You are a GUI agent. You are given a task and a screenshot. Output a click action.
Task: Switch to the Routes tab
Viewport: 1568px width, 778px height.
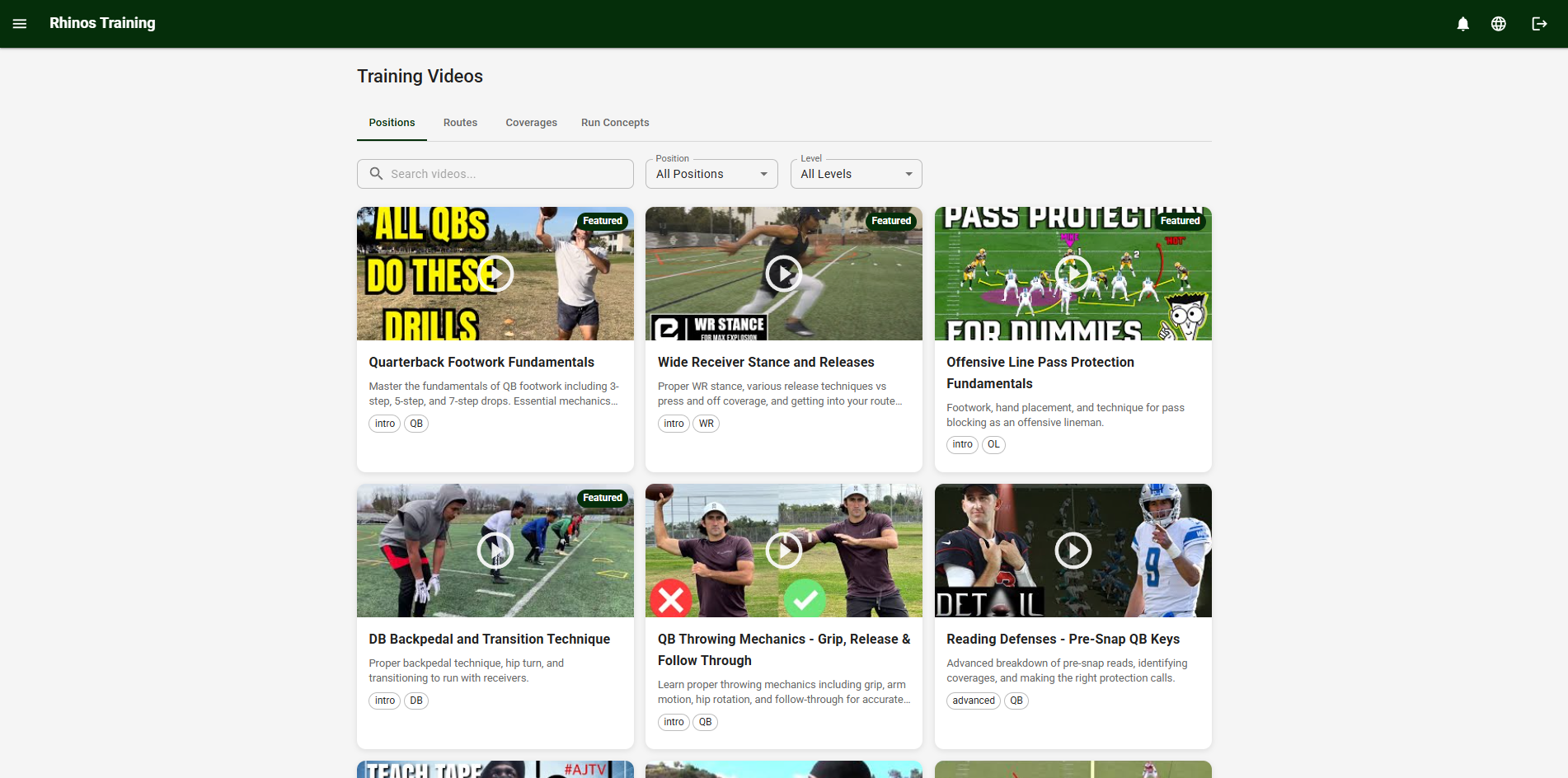(460, 123)
